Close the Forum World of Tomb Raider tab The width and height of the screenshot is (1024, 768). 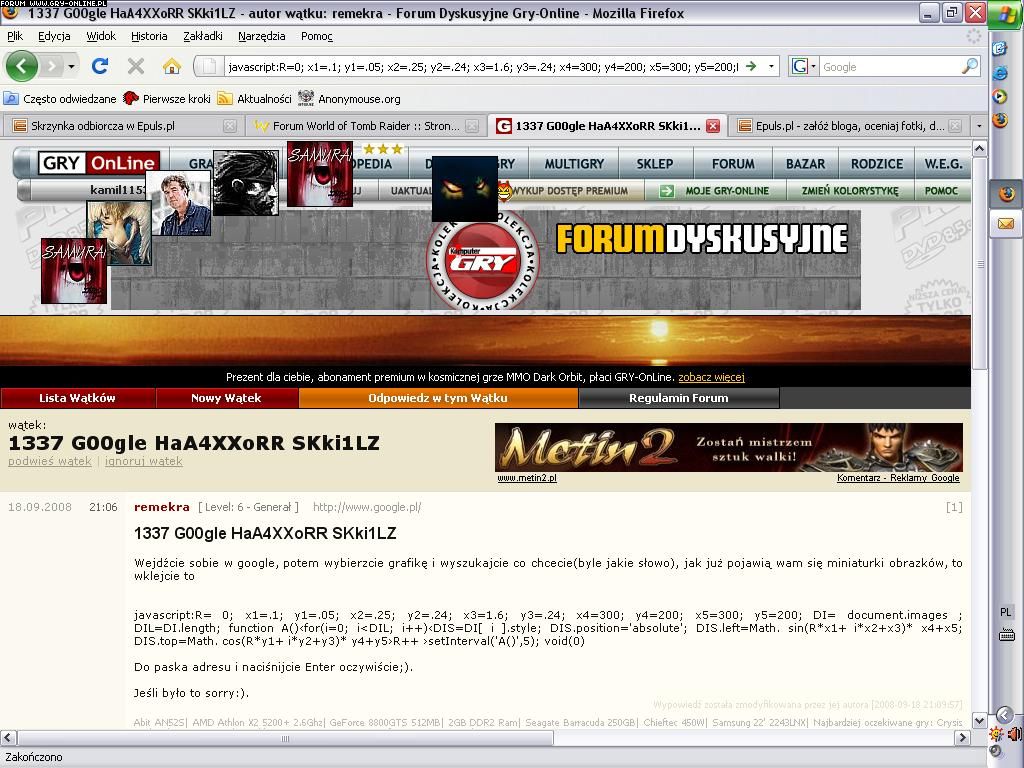(472, 126)
